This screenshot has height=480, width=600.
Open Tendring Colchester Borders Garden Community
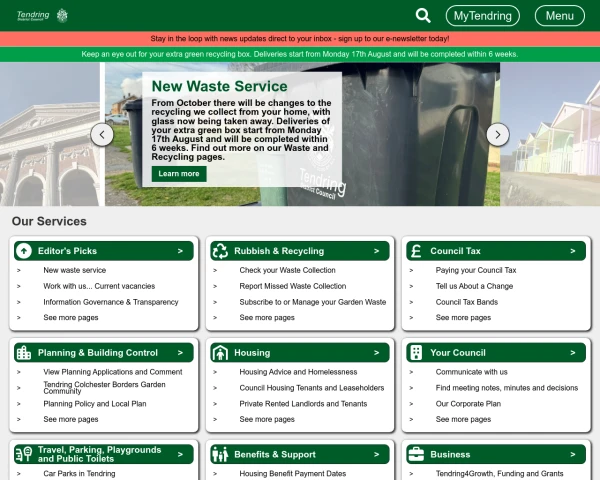click(104, 388)
